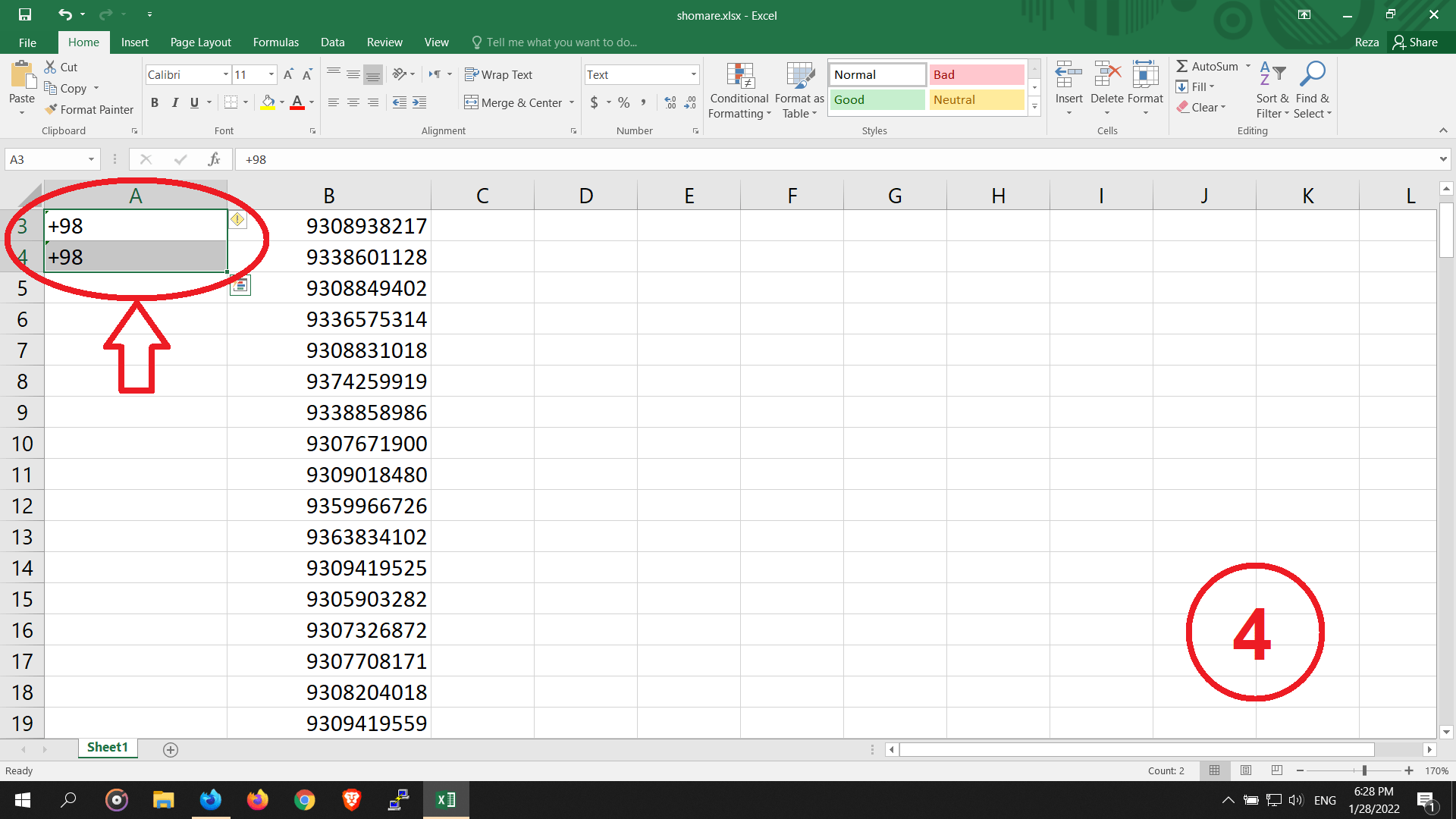
Task: Open Conditional Formatting
Action: coord(739,91)
